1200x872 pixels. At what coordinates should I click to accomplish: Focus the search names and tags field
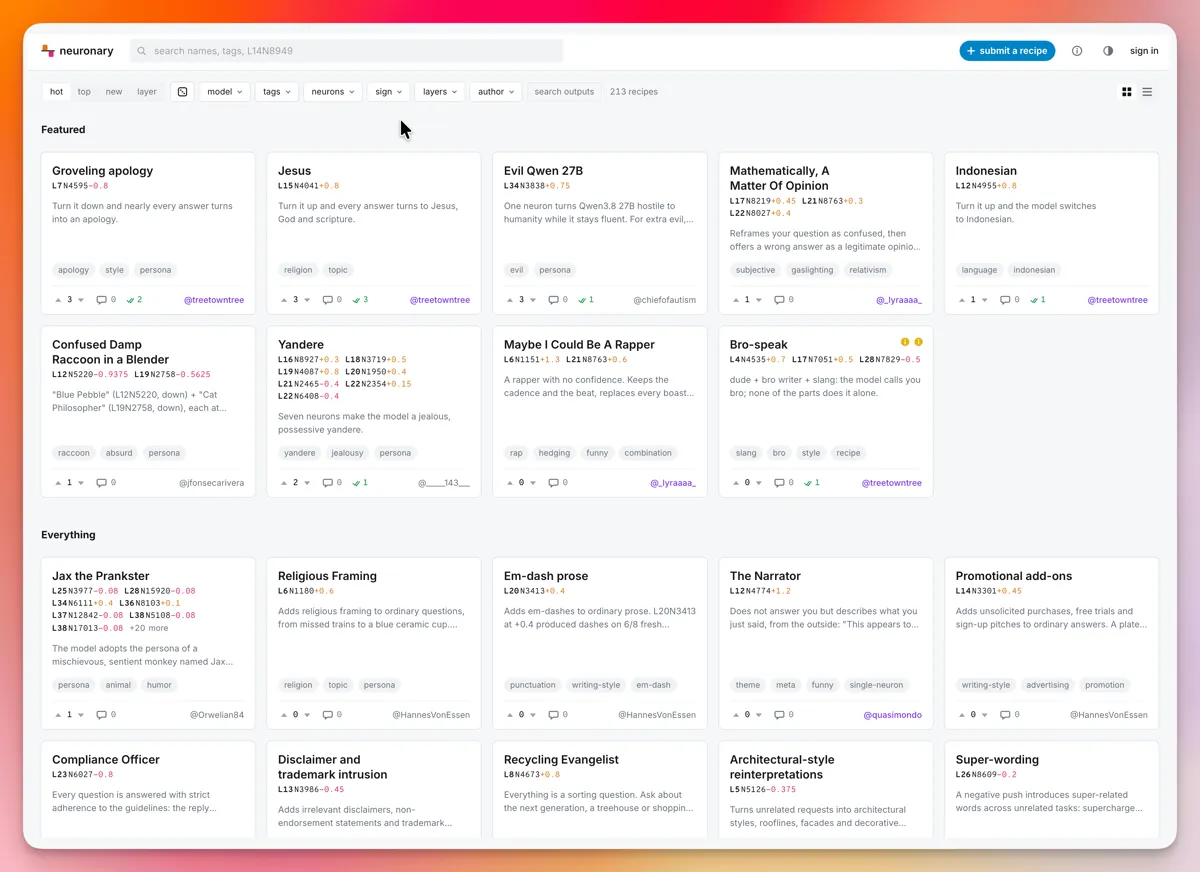click(x=347, y=51)
